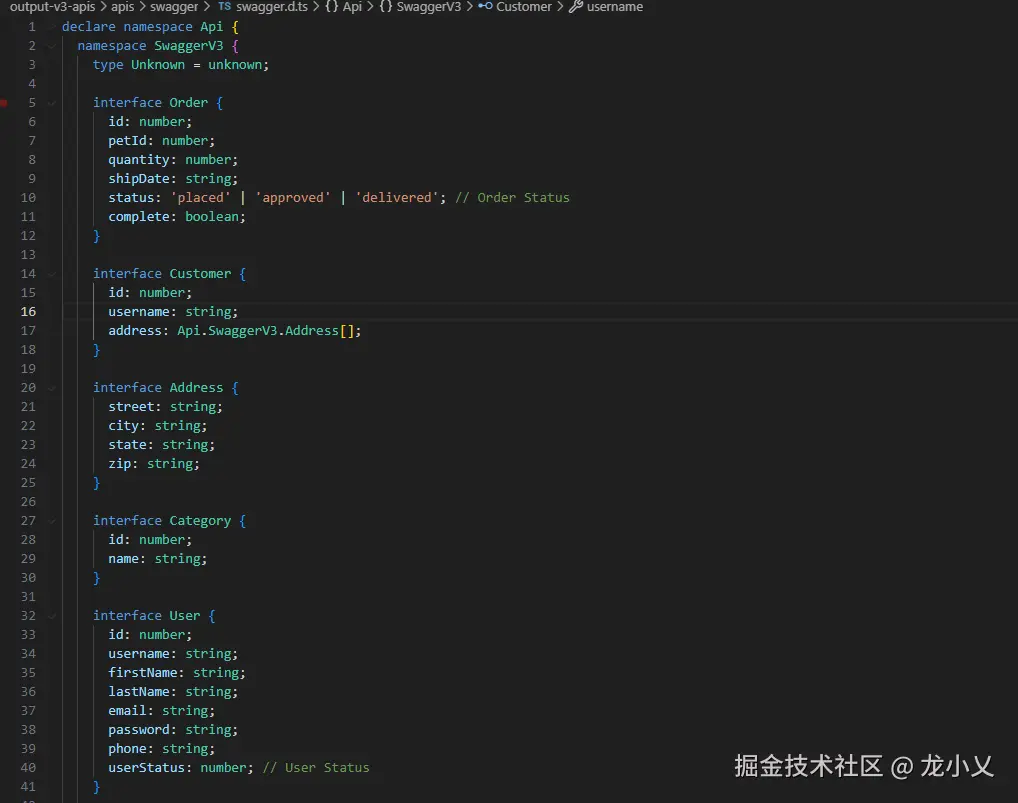Remove the red breakpoint at line 5
This screenshot has height=803, width=1018.
(x=4, y=103)
